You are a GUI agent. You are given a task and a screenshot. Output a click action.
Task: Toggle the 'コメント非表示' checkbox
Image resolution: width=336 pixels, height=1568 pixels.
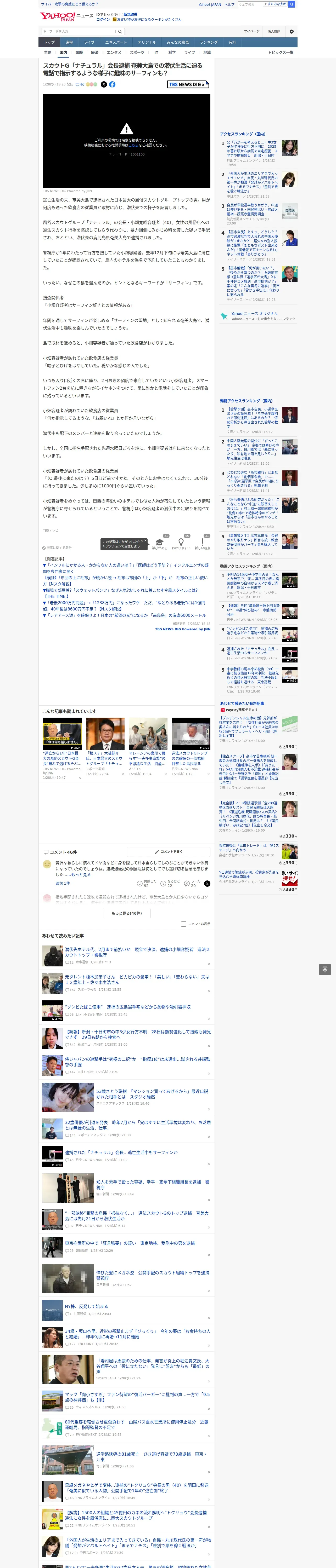tap(183, 924)
